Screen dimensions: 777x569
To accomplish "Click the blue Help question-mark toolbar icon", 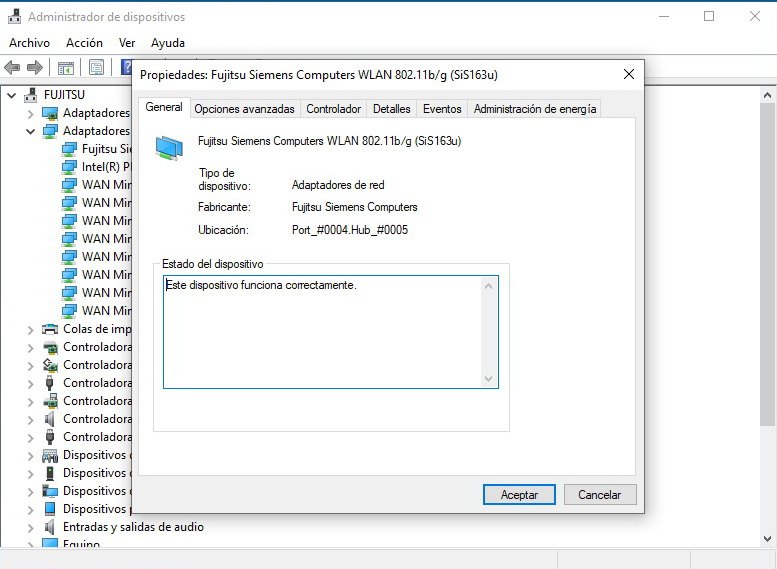I will coord(126,67).
